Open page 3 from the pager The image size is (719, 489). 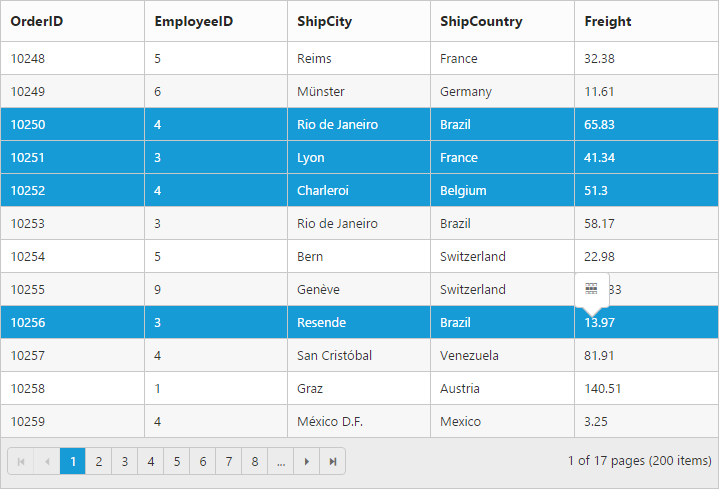(x=124, y=461)
